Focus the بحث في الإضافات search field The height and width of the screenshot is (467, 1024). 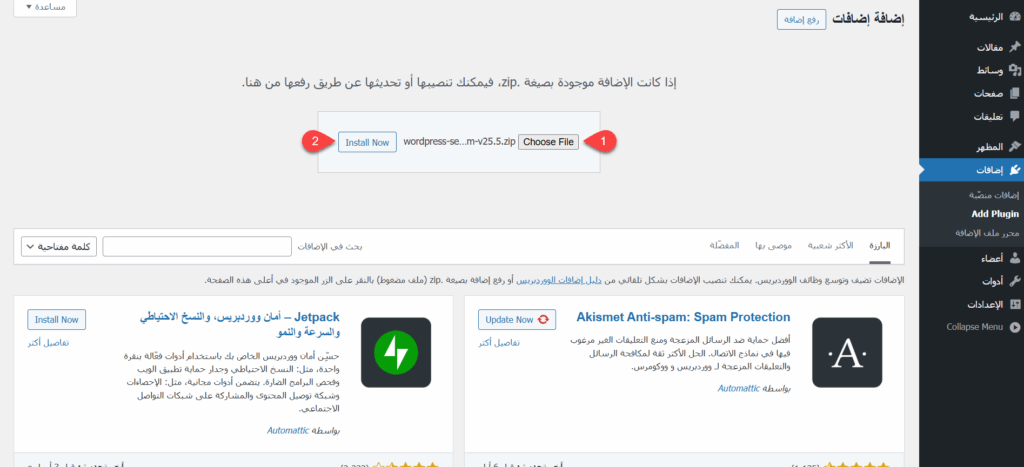pos(197,246)
